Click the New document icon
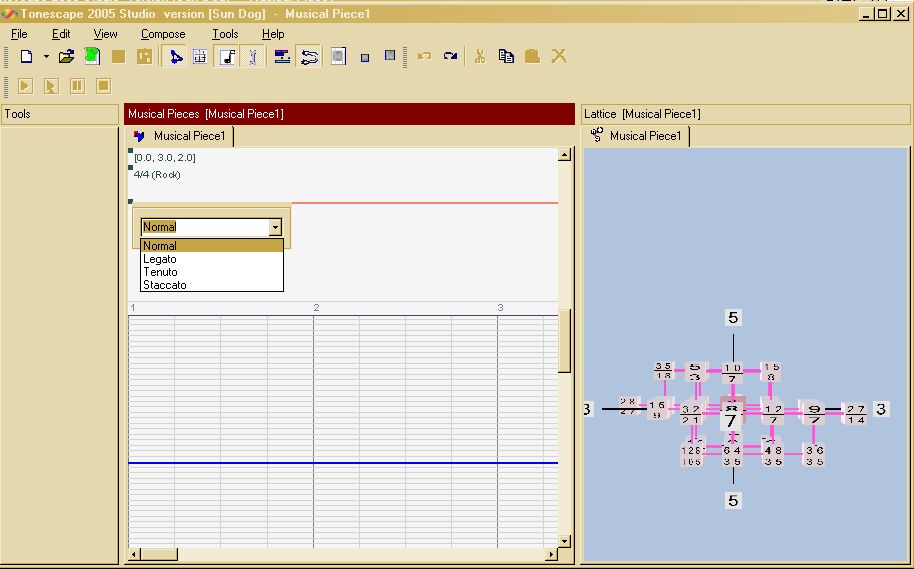The width and height of the screenshot is (914, 569). pos(26,57)
